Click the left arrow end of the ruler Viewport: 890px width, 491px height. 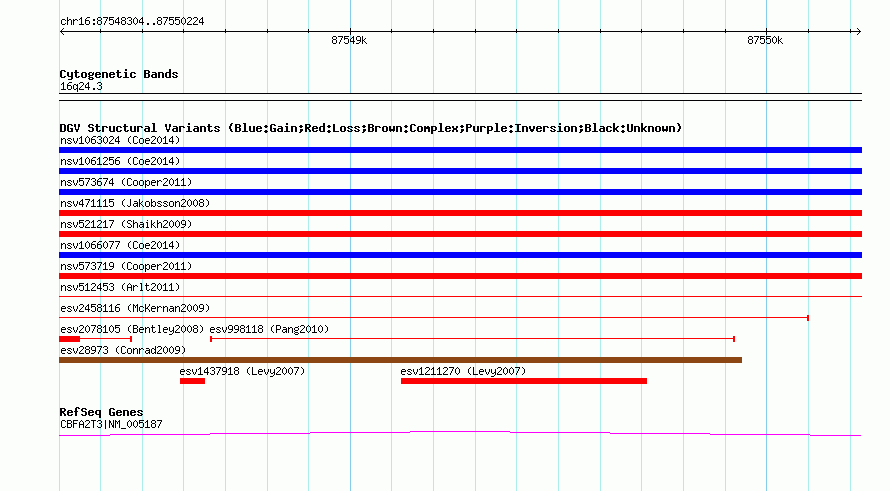[x=62, y=31]
